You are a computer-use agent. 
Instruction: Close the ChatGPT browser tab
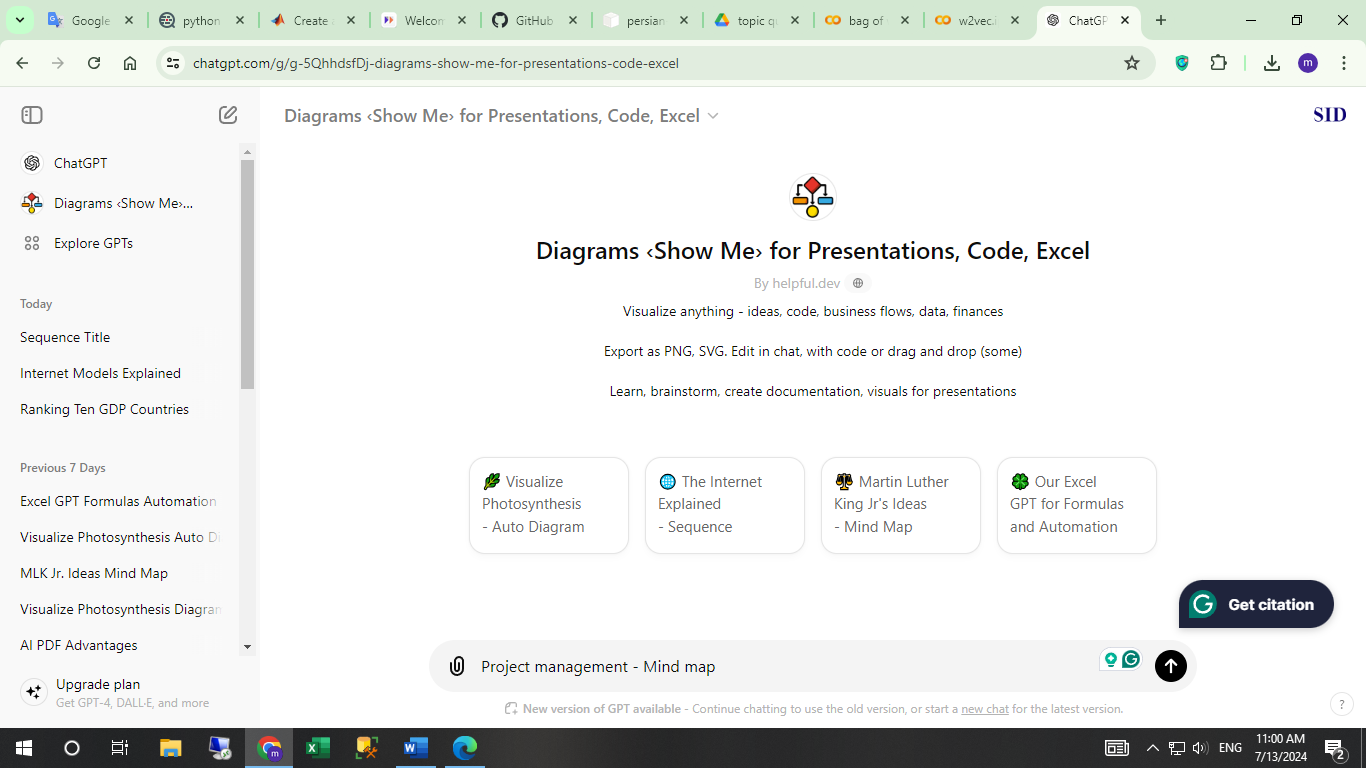1125,20
